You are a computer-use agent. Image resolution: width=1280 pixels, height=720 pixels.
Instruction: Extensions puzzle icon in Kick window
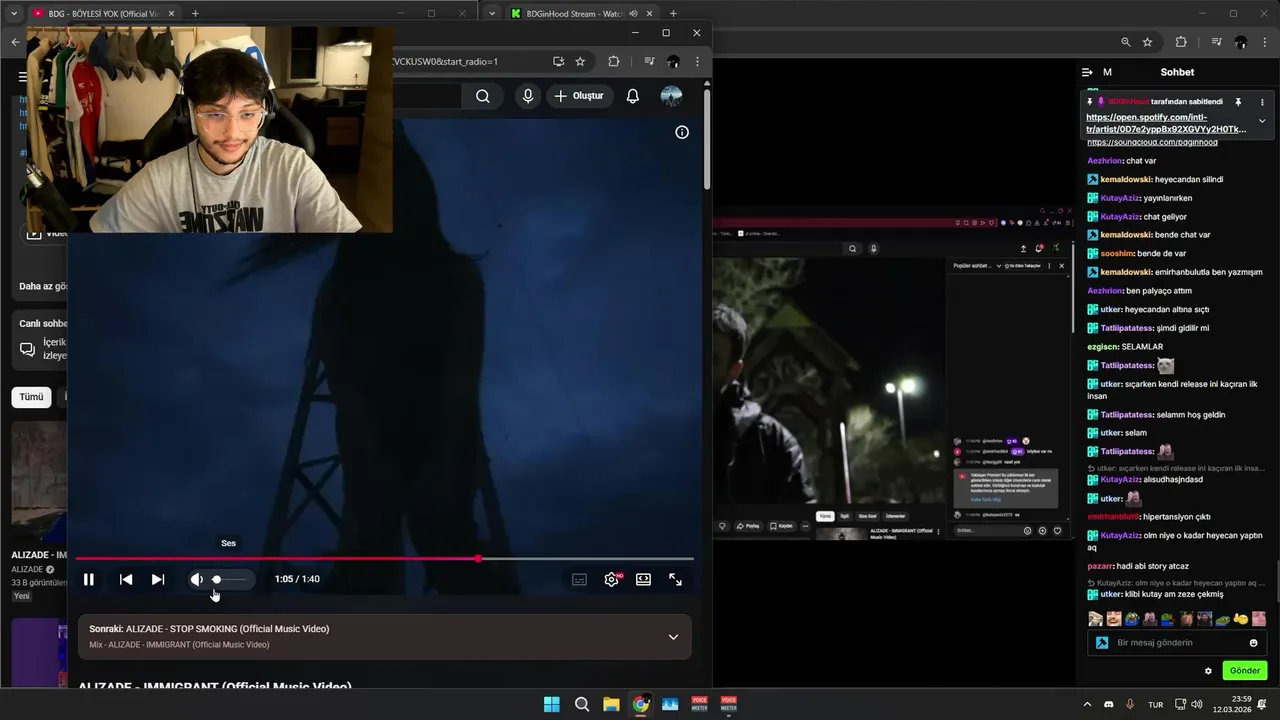1181,42
